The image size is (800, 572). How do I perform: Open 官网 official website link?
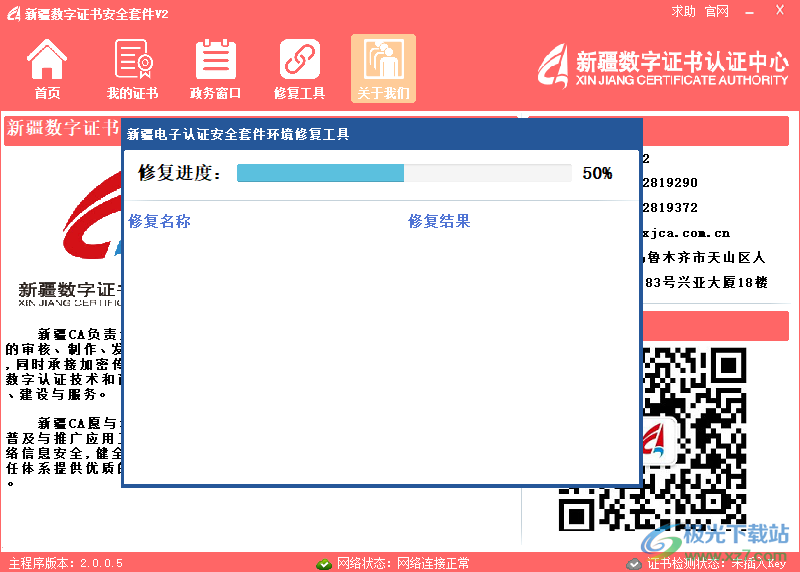(717, 11)
